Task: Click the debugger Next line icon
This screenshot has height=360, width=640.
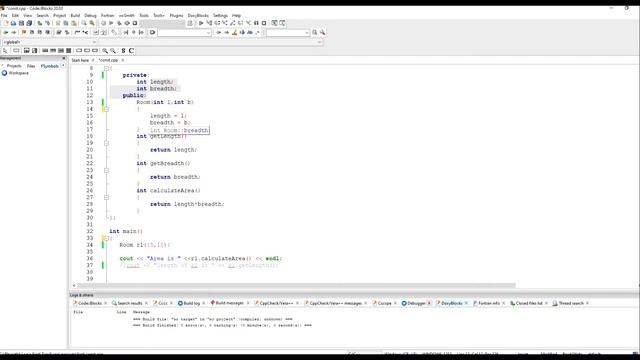Action: tap(217, 23)
